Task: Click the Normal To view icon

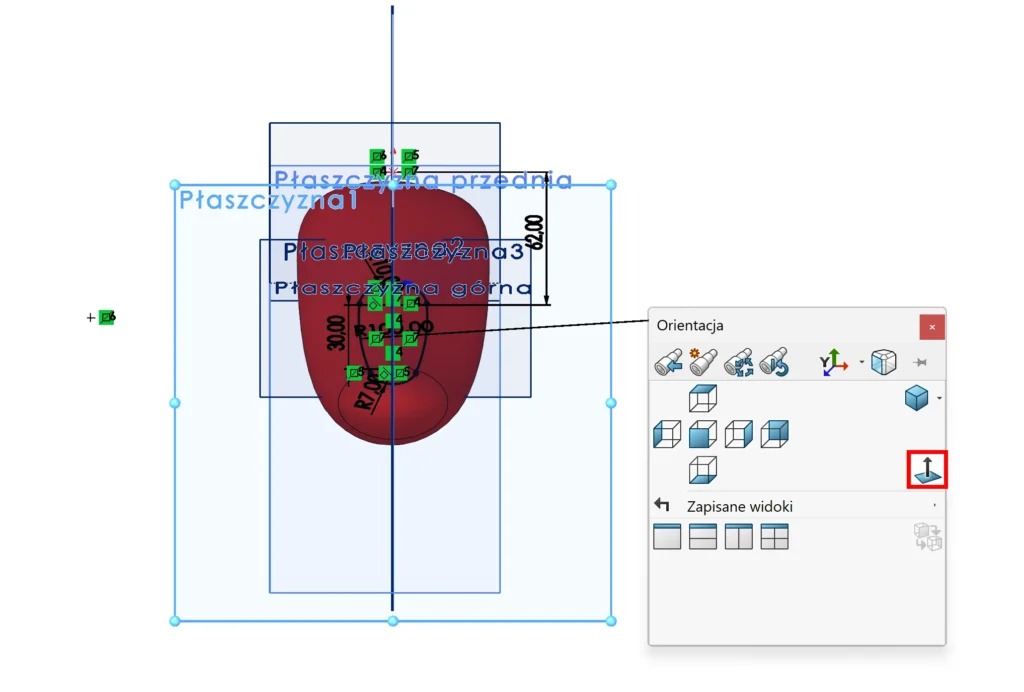Action: point(927,470)
